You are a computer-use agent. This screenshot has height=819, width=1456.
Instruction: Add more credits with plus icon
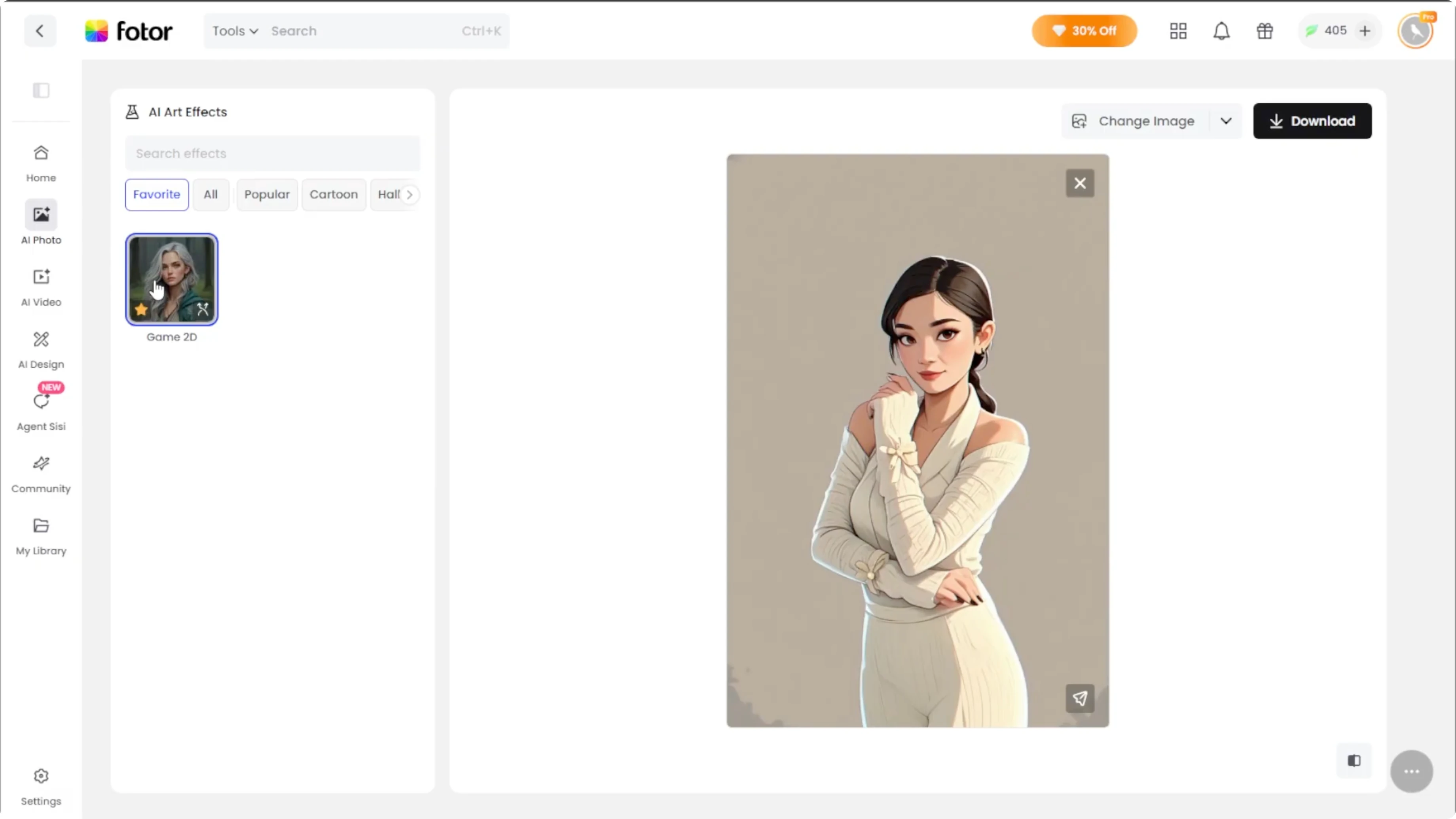[1365, 30]
